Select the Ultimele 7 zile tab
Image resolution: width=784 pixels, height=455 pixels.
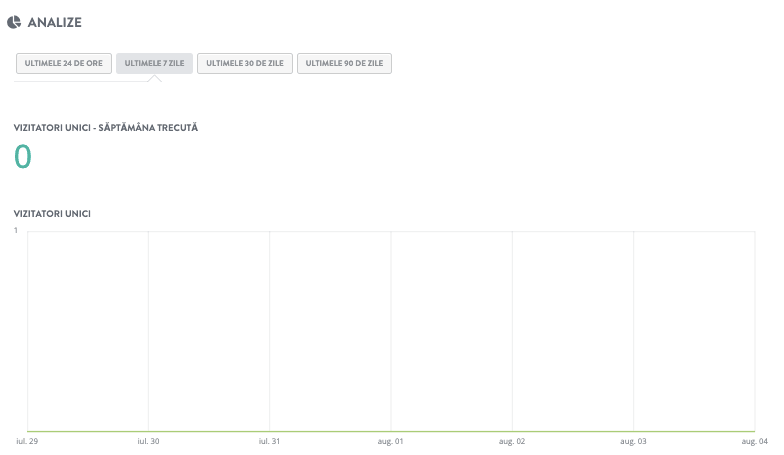(154, 64)
